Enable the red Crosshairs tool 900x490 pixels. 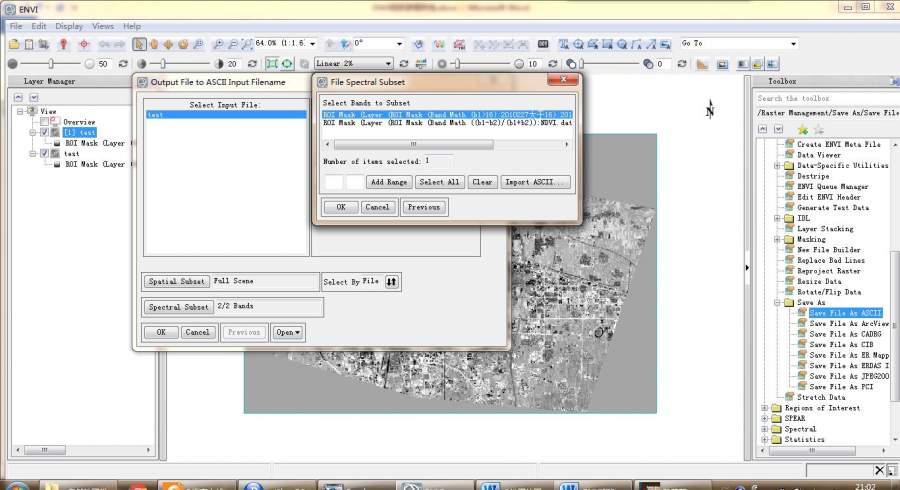pyautogui.click(x=84, y=44)
